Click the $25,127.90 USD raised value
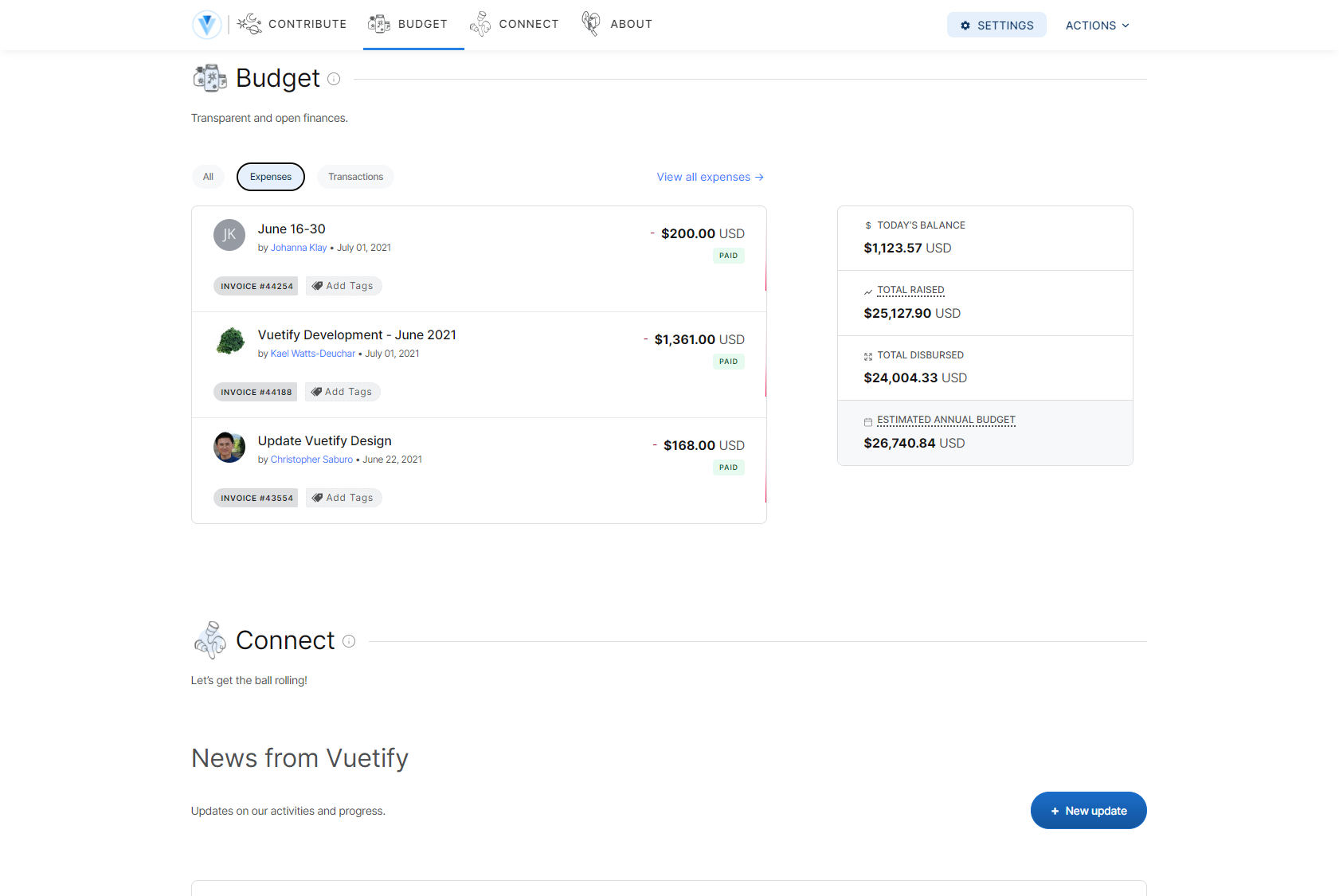 [x=912, y=313]
